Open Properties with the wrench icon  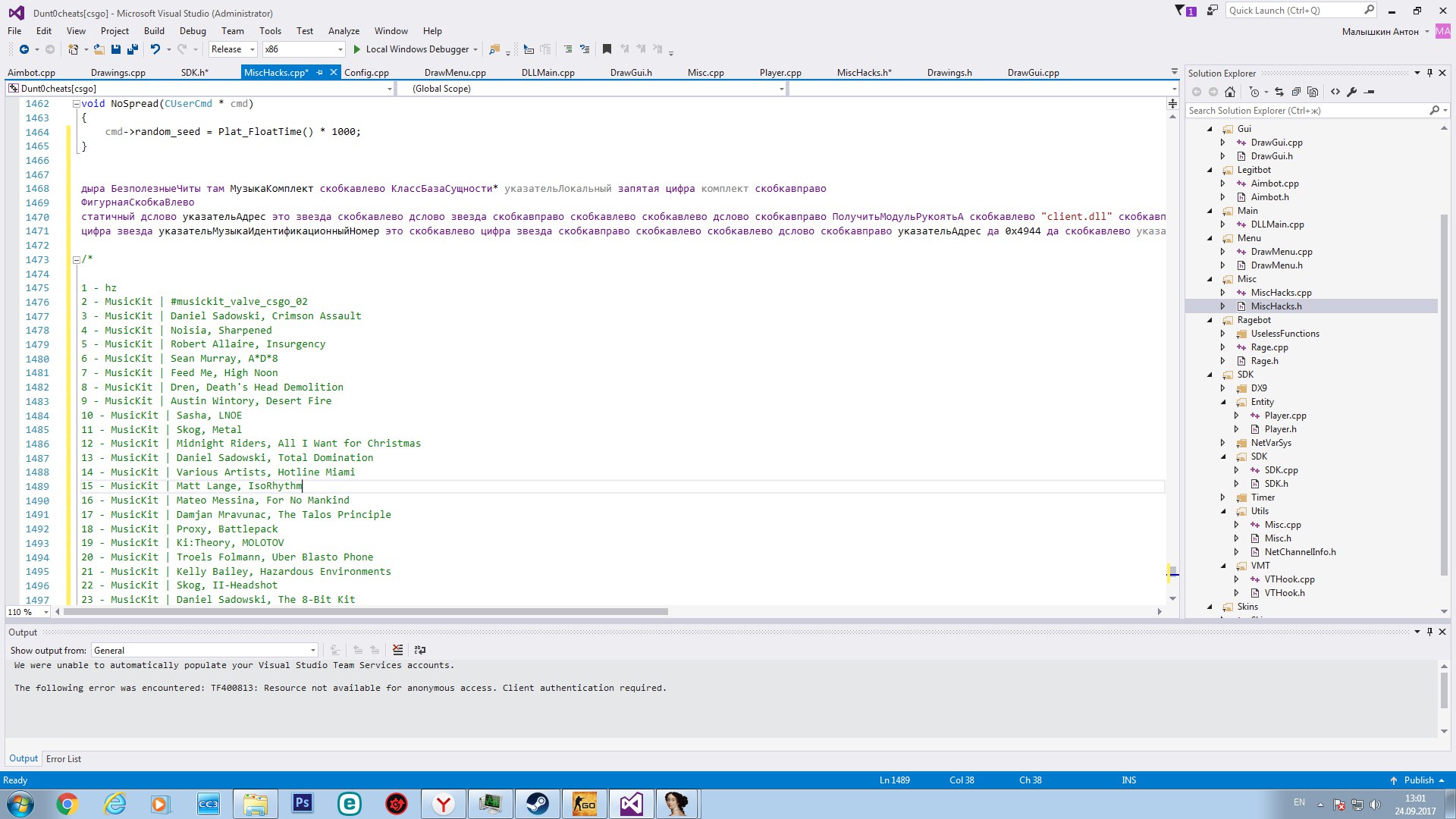1352,92
